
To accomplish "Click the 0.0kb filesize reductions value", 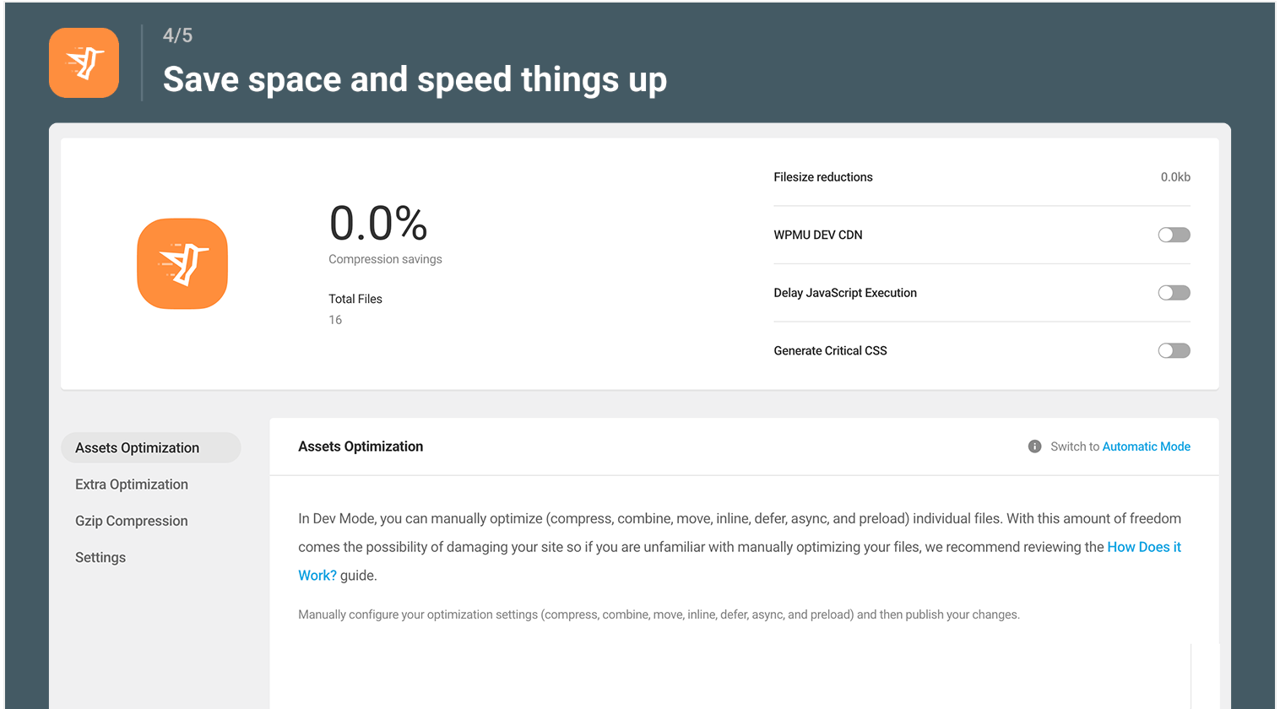I will [x=1175, y=177].
